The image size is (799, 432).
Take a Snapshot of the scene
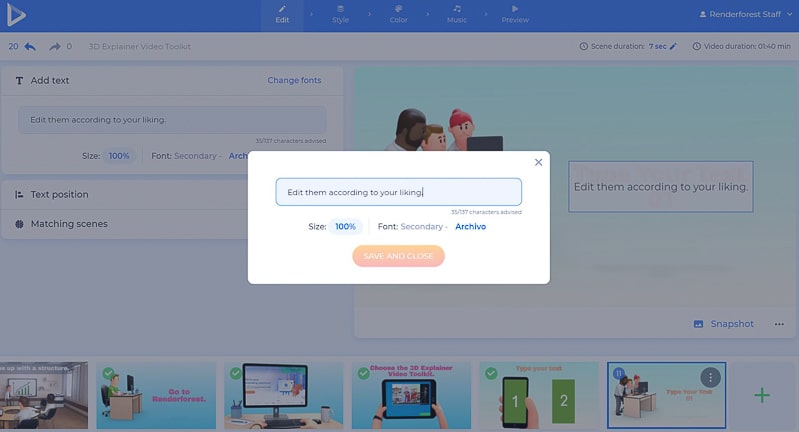point(724,324)
